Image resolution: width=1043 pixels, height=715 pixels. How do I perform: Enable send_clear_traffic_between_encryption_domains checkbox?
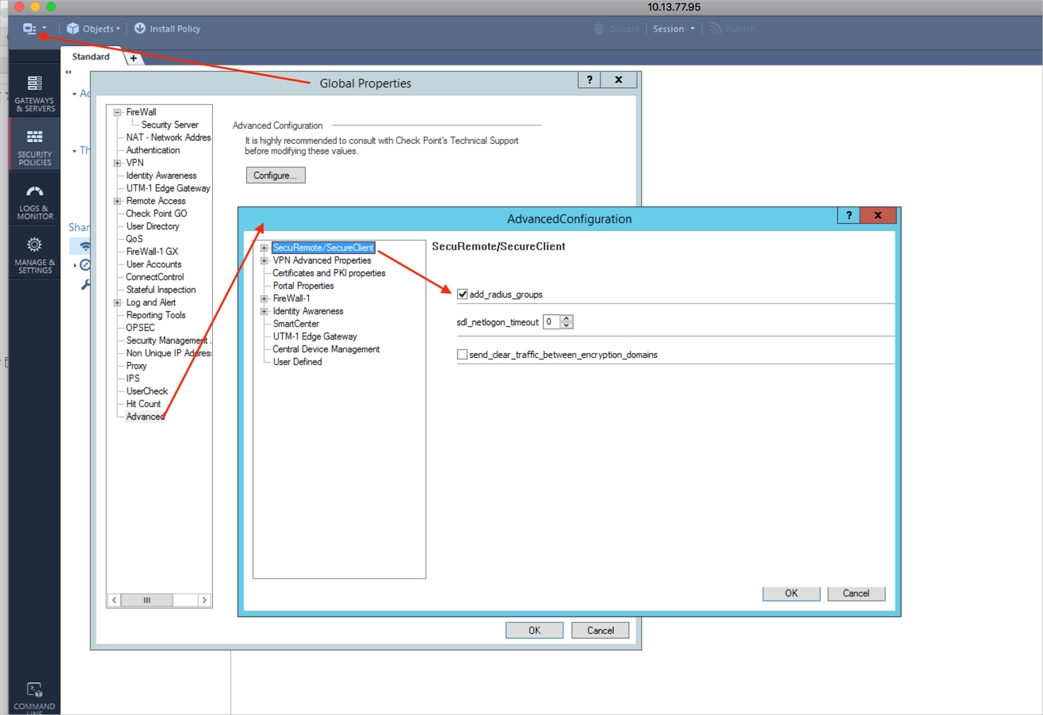[x=462, y=354]
